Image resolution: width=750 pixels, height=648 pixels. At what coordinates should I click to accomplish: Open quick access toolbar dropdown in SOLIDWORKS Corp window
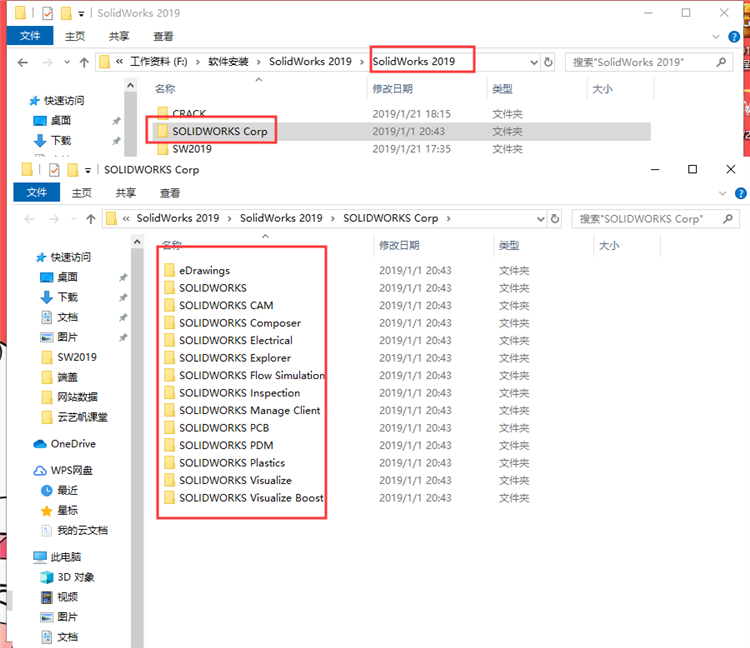point(88,170)
